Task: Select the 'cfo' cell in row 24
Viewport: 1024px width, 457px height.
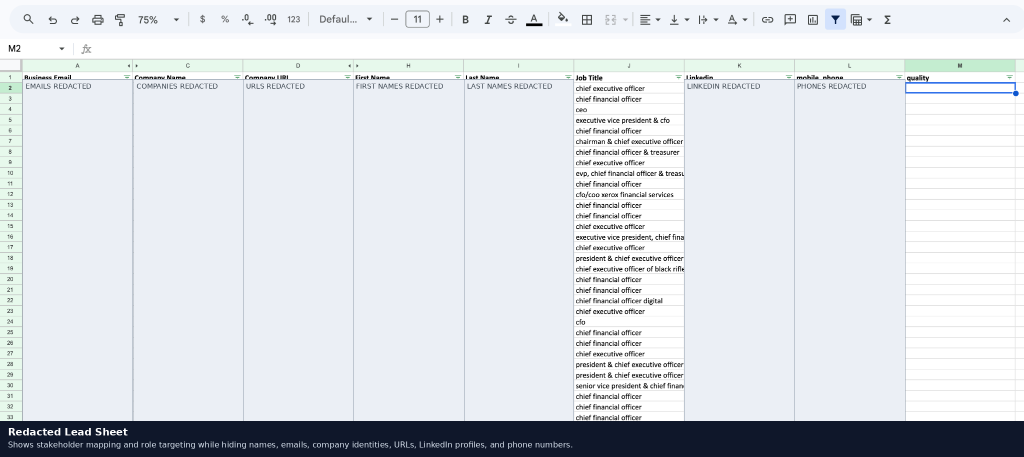Action: pyautogui.click(x=629, y=322)
